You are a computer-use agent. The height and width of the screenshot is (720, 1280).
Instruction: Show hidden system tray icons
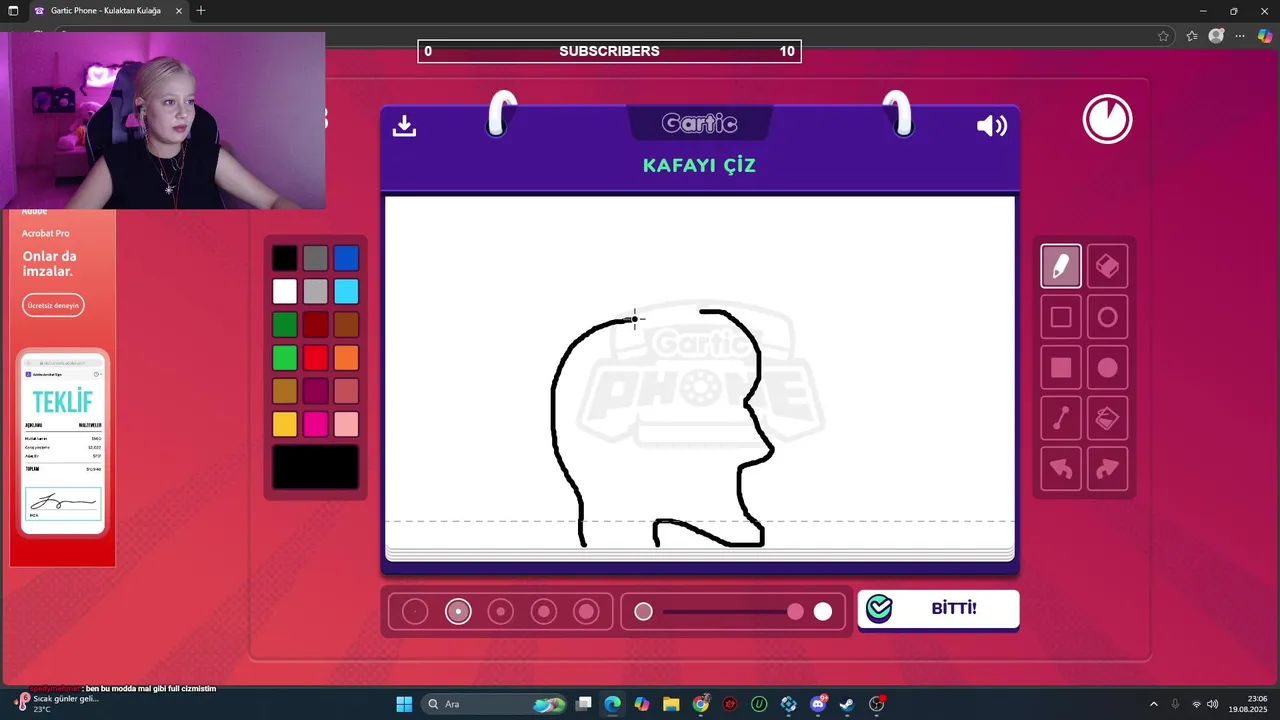(1153, 704)
